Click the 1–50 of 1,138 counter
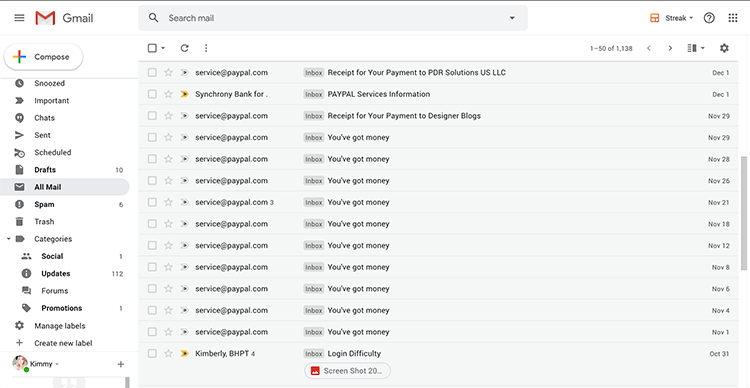Viewport: 750px width, 388px height. click(x=611, y=48)
